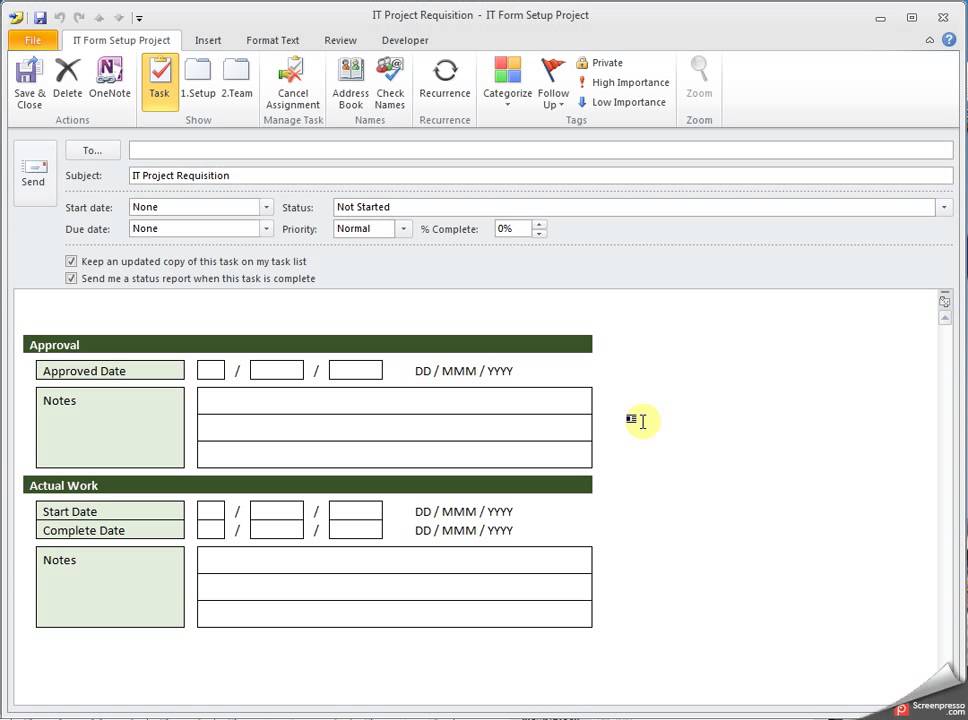The image size is (968, 720).
Task: Mark task as Private
Action: pos(600,62)
